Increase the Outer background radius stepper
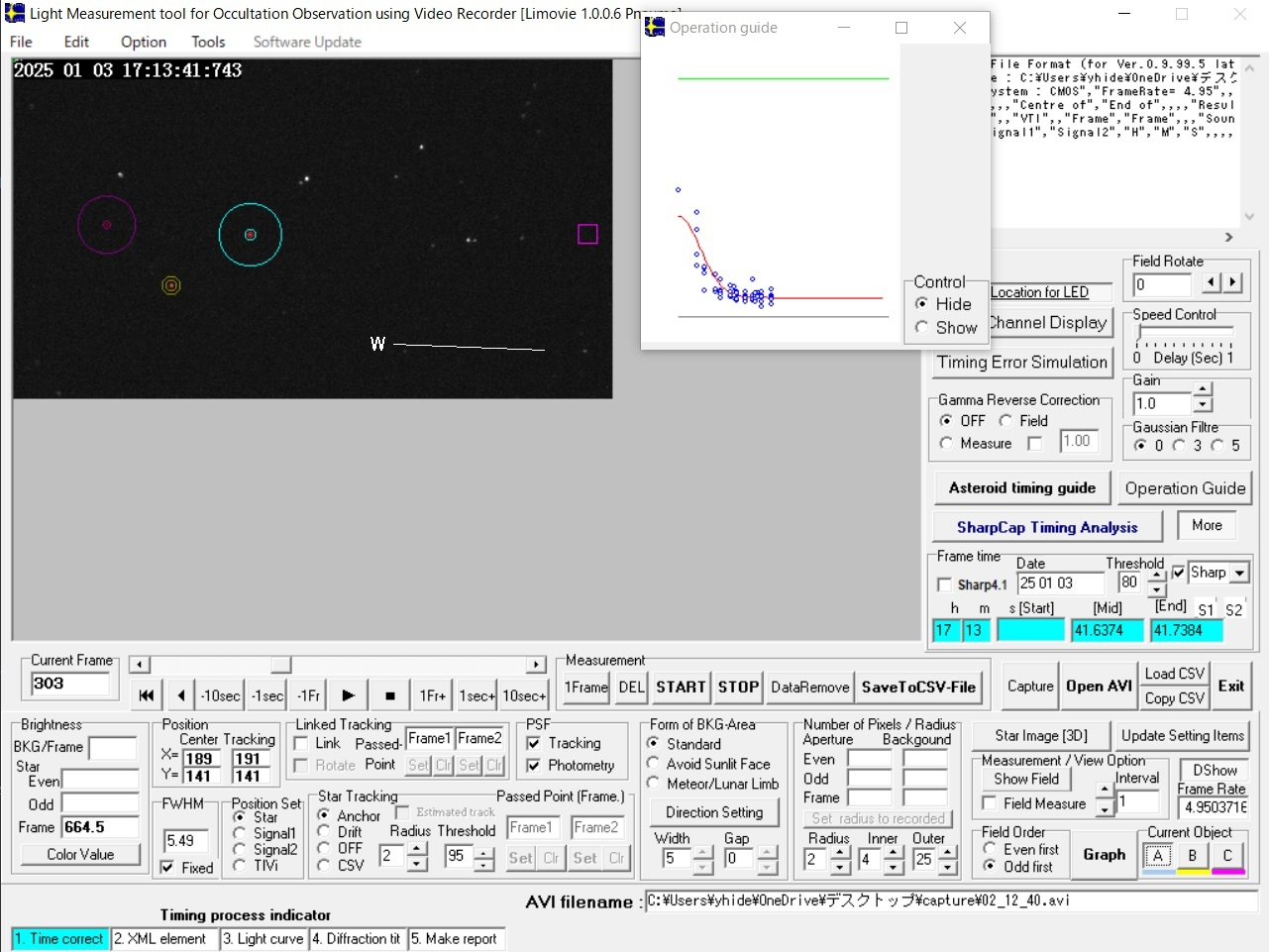Image resolution: width=1269 pixels, height=952 pixels. 948,853
